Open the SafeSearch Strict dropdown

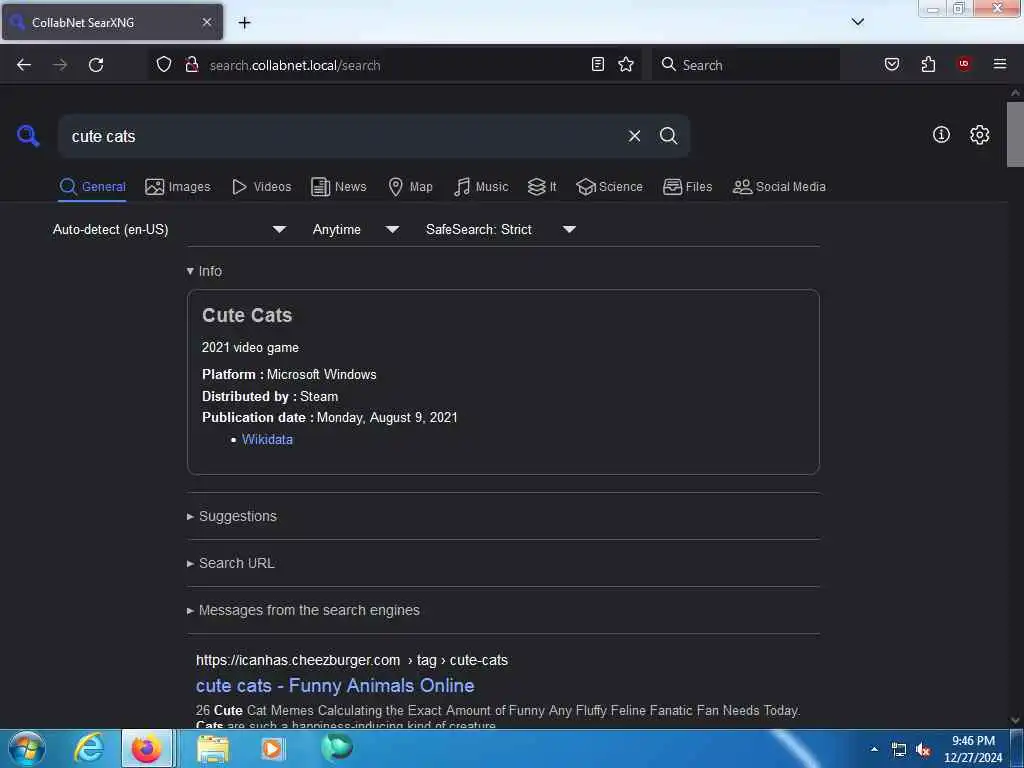(x=500, y=229)
